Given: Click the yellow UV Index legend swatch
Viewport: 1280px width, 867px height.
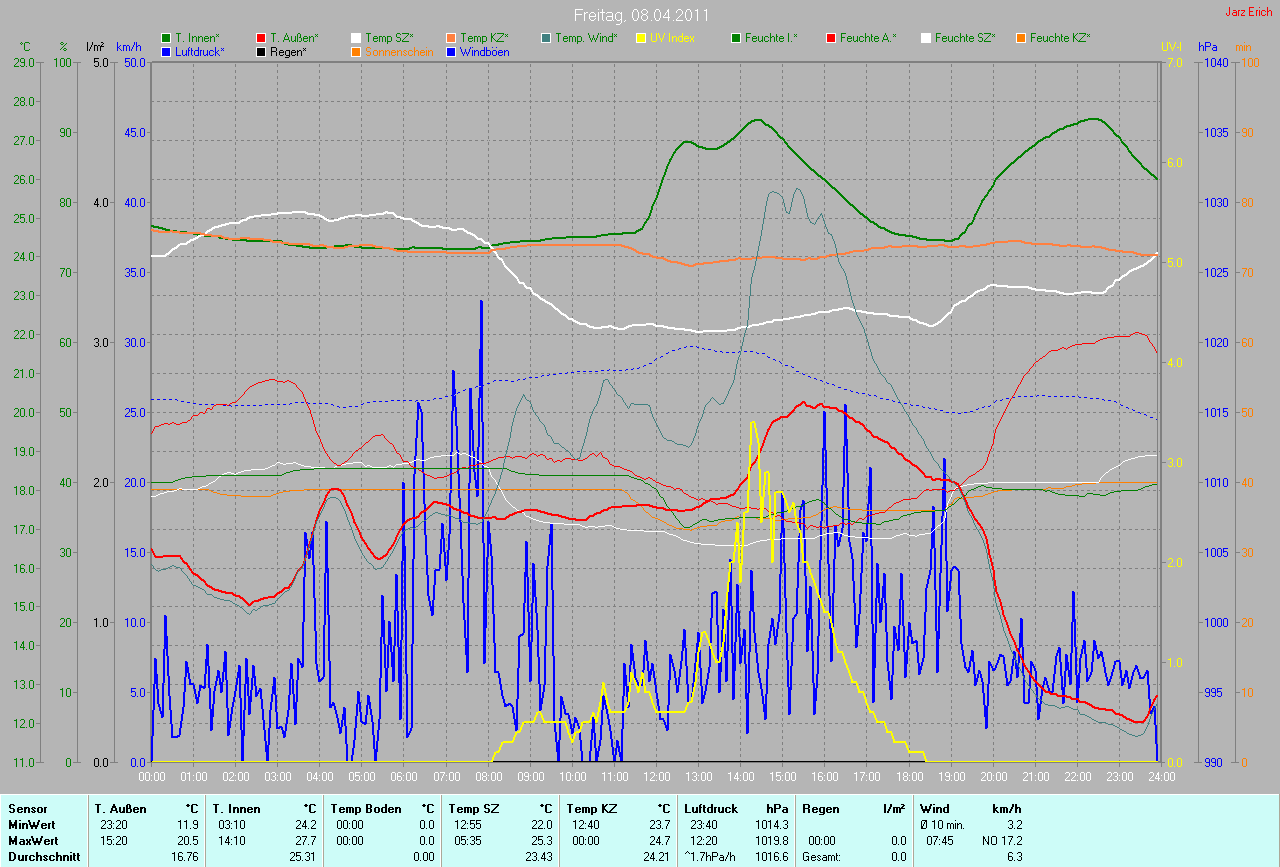Looking at the screenshot, I should pyautogui.click(x=641, y=38).
